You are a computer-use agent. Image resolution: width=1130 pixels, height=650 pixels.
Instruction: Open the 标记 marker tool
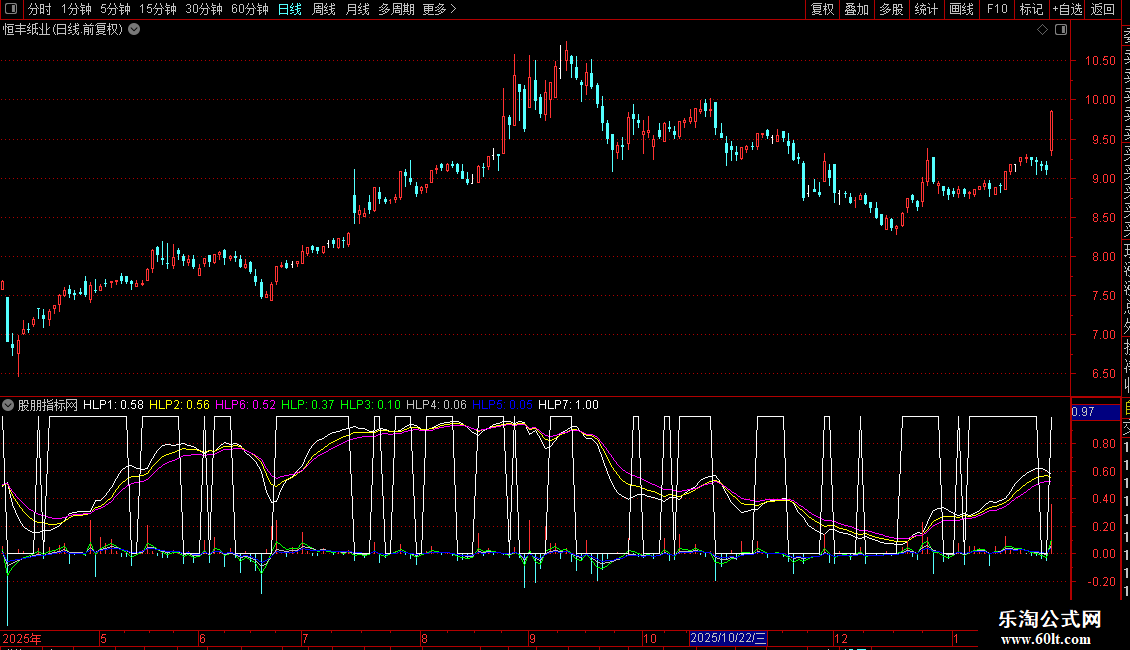(x=1030, y=9)
